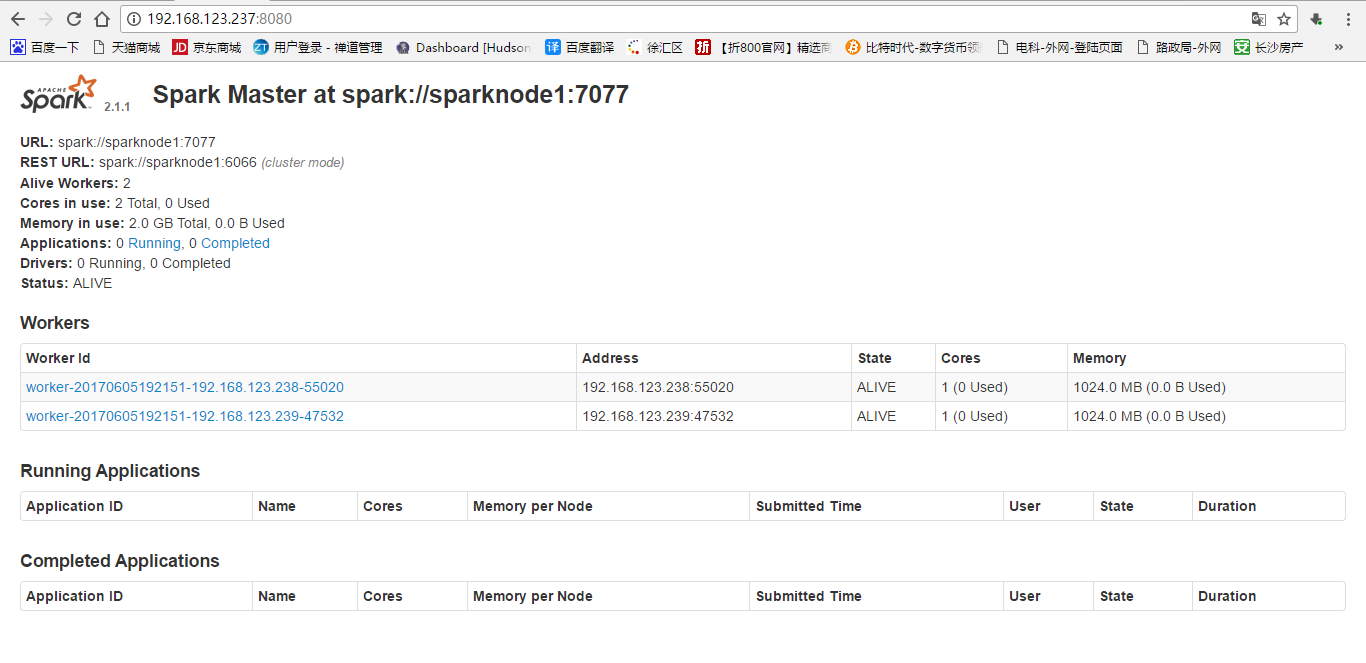Open the 路政局-外网 bookmark
Viewport: 1366px width, 663px height.
1179,47
